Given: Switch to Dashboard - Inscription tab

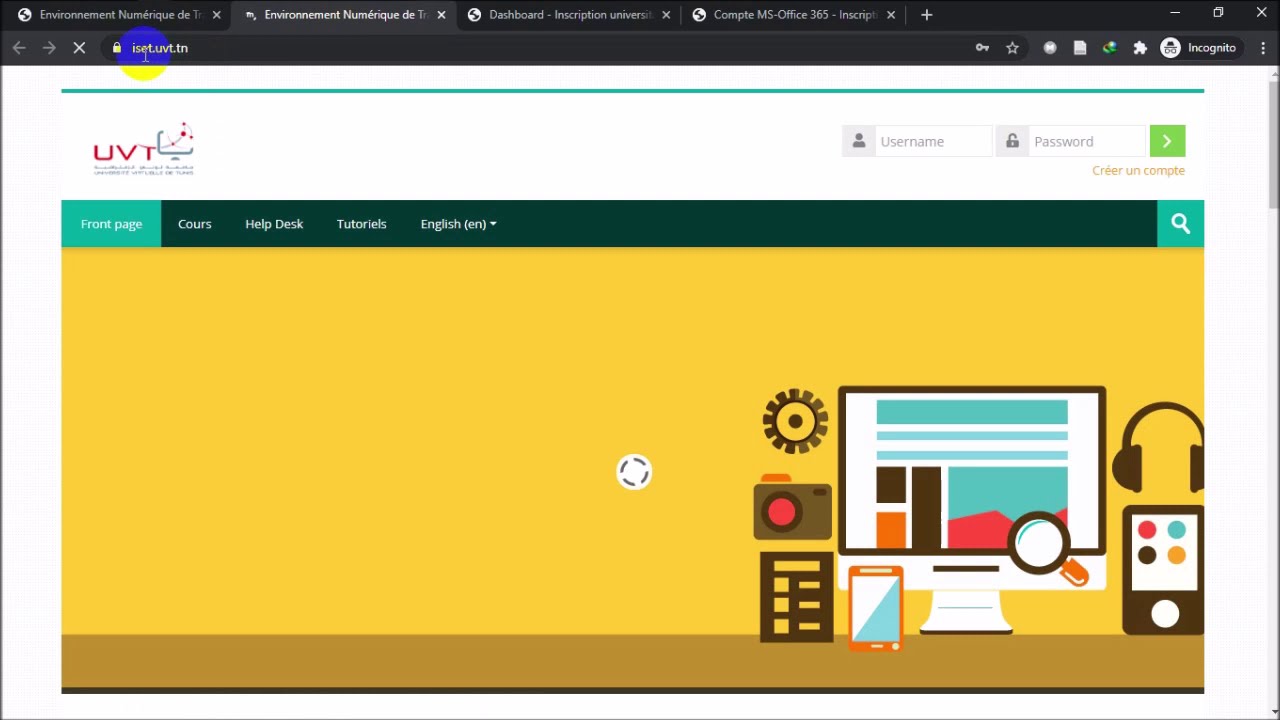Looking at the screenshot, I should (x=570, y=15).
